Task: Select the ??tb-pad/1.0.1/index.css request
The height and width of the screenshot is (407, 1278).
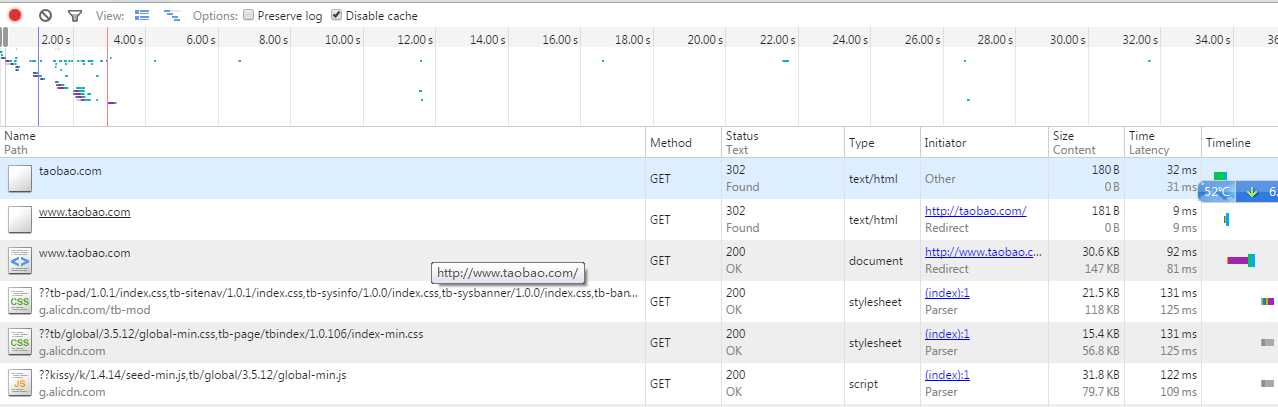Action: tap(639, 301)
